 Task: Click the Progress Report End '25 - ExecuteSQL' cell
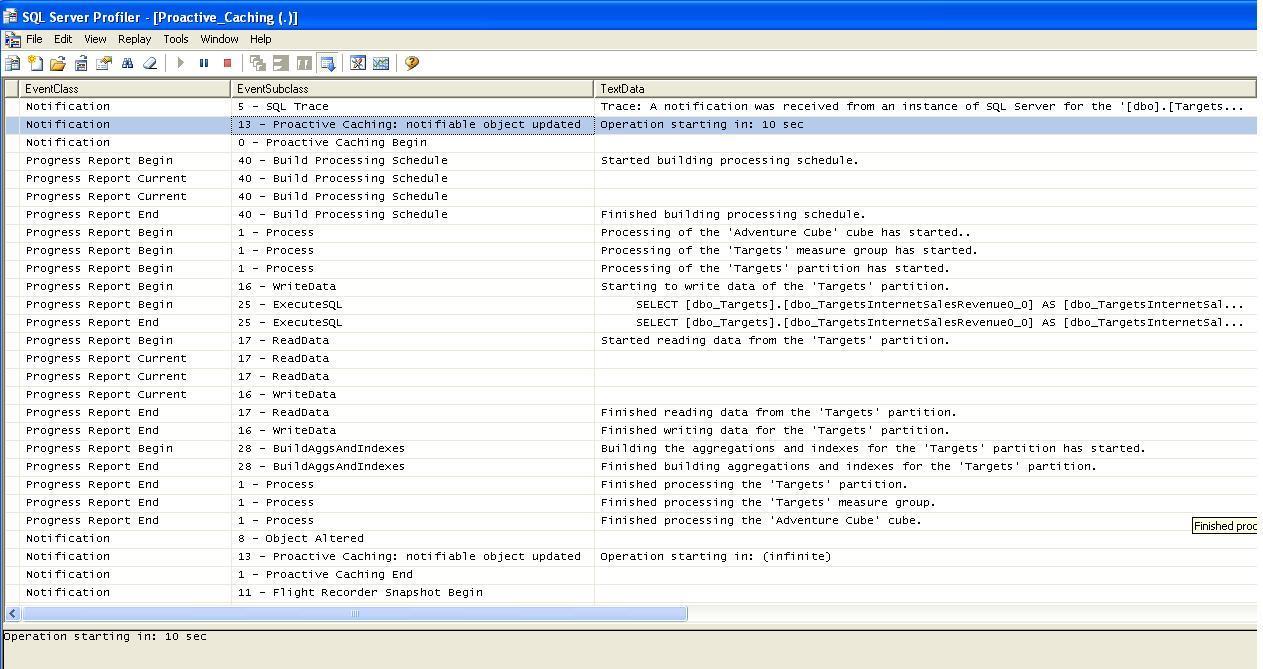412,322
